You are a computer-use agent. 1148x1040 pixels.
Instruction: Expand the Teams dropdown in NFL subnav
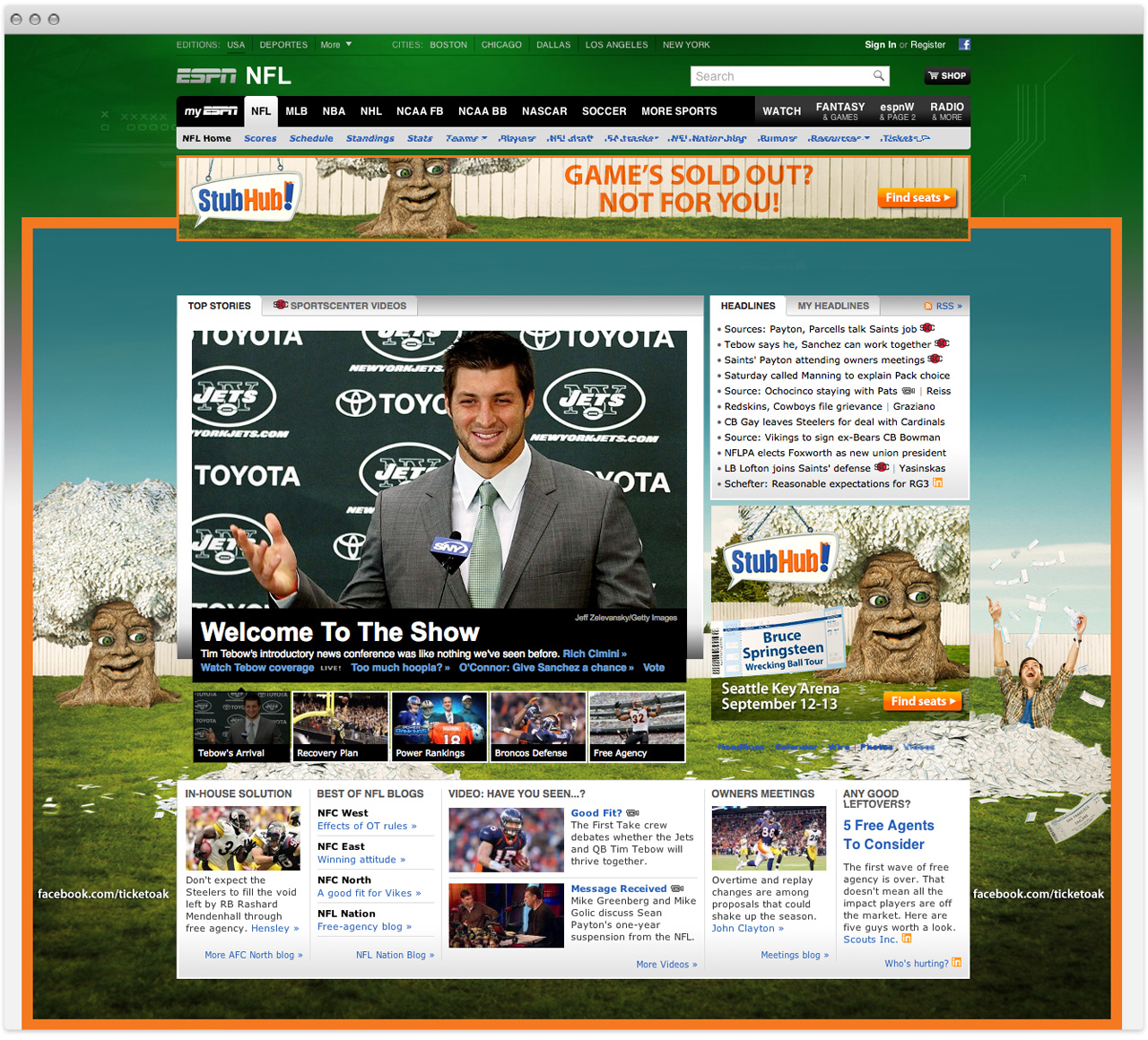click(466, 139)
